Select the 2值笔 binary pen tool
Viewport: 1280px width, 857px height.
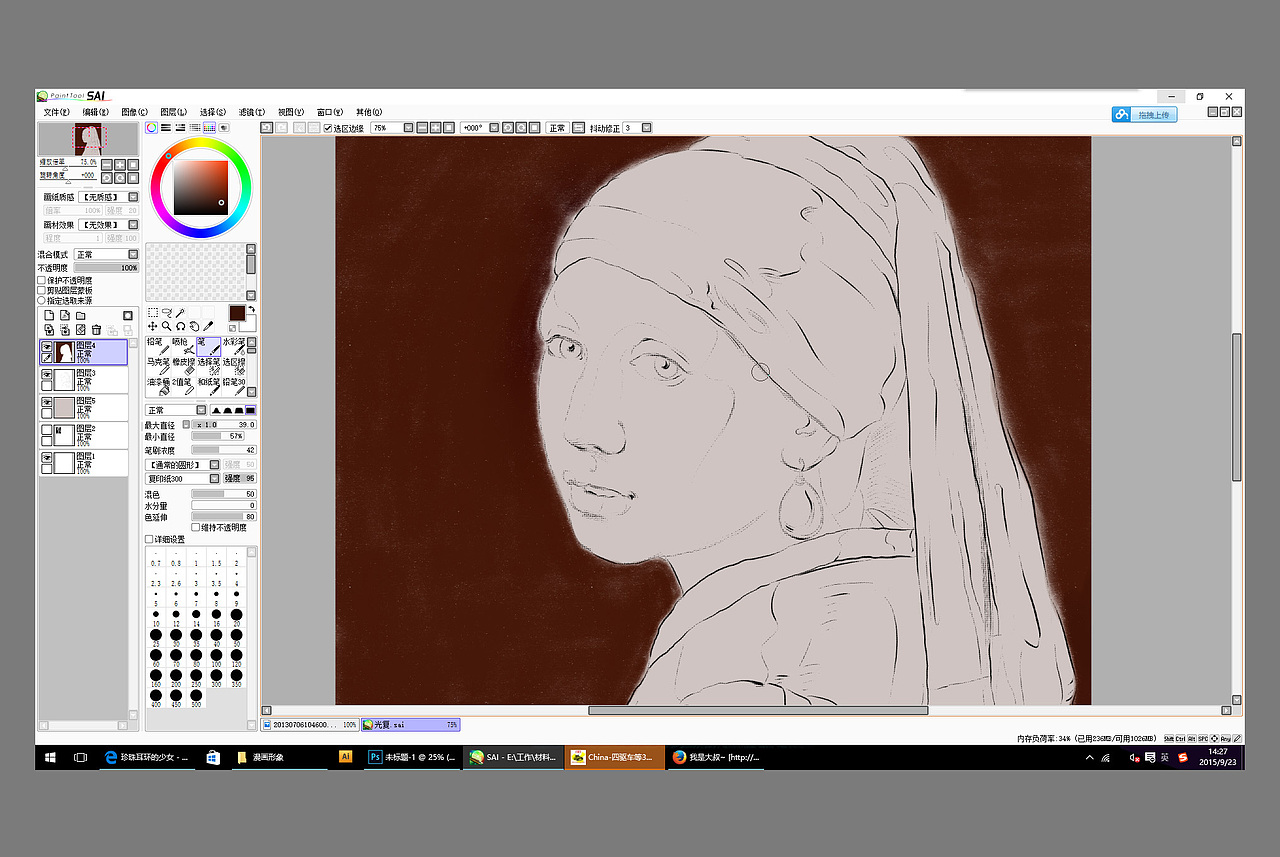(x=183, y=386)
